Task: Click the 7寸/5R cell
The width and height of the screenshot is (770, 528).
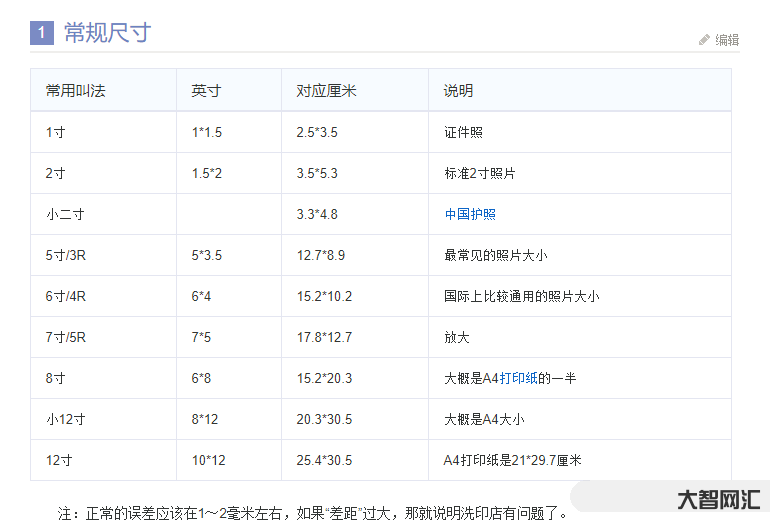Action: point(66,337)
